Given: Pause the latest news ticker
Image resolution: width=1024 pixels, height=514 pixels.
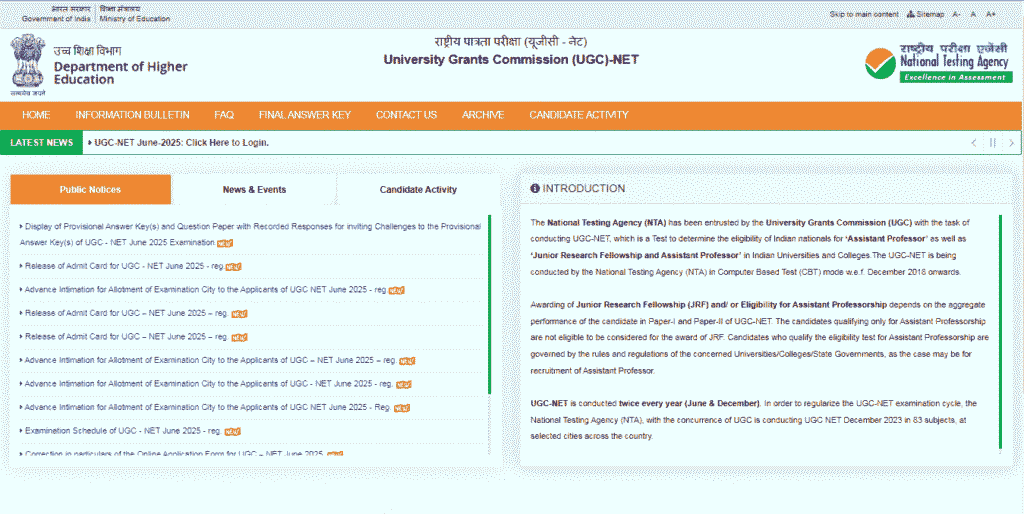Looking at the screenshot, I should tap(993, 142).
